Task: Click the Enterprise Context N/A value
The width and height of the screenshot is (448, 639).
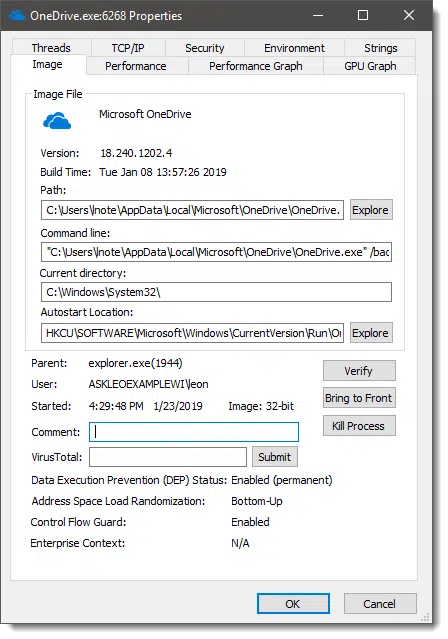Action: [240, 543]
